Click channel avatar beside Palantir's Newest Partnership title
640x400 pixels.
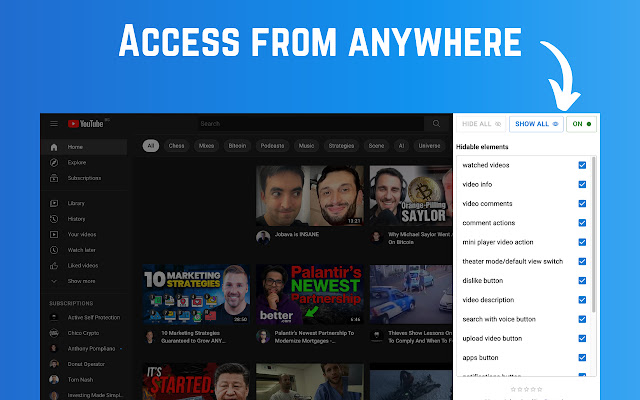coord(263,336)
